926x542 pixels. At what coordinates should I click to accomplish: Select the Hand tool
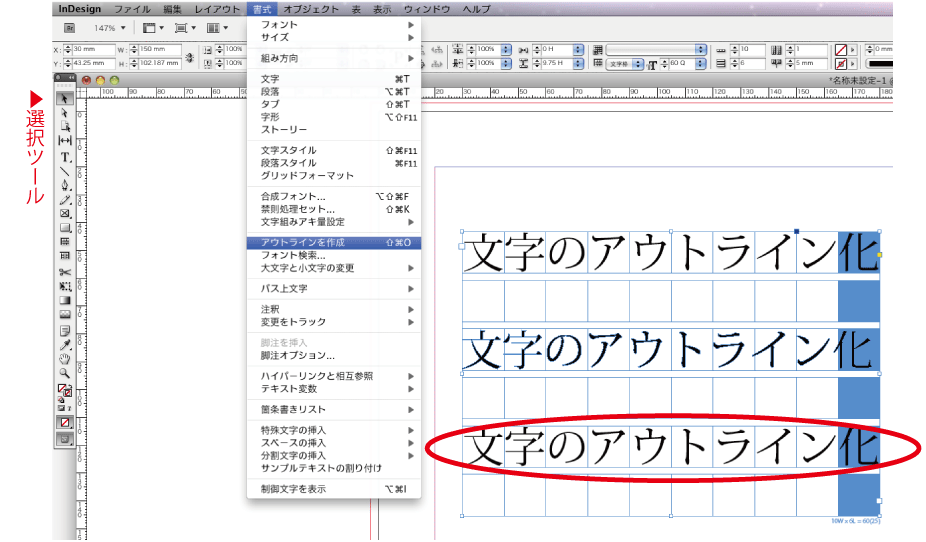(x=66, y=358)
